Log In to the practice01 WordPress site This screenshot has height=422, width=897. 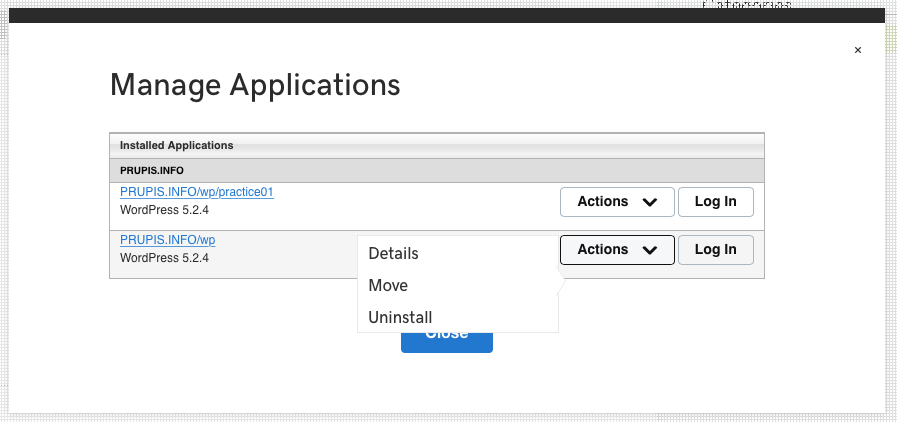click(x=715, y=202)
